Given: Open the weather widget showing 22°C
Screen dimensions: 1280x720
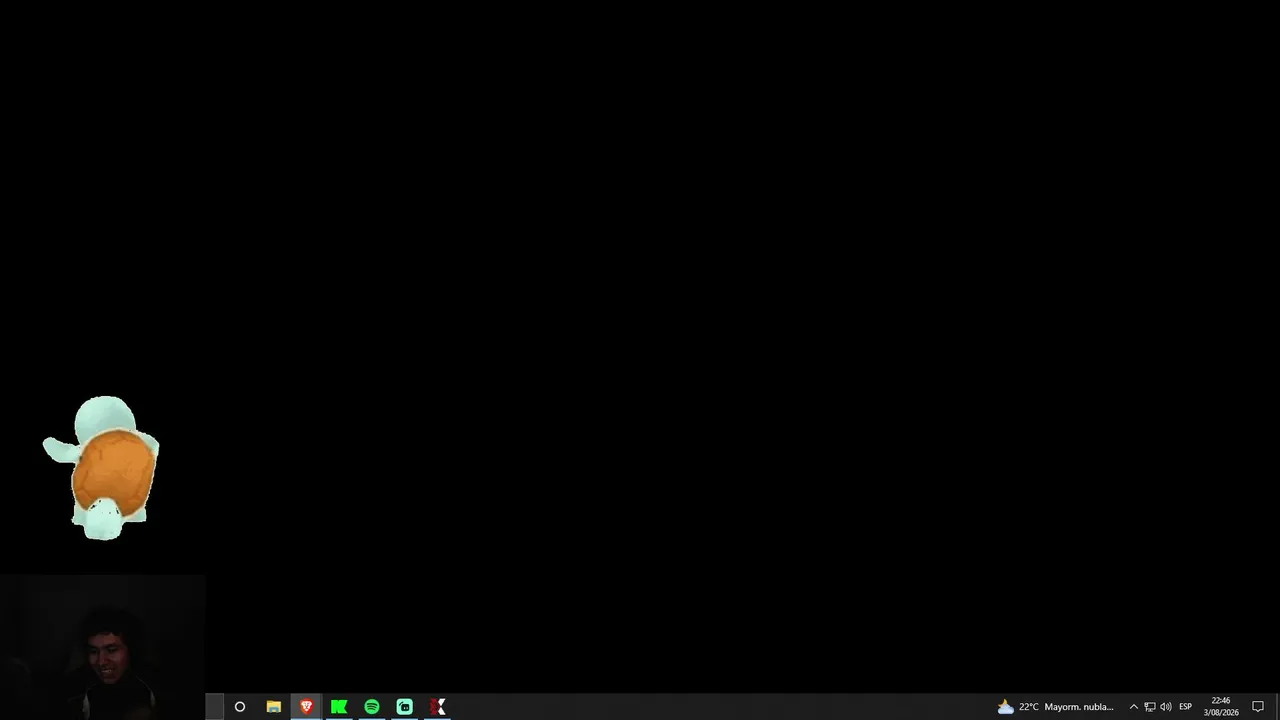Looking at the screenshot, I should click(1056, 707).
